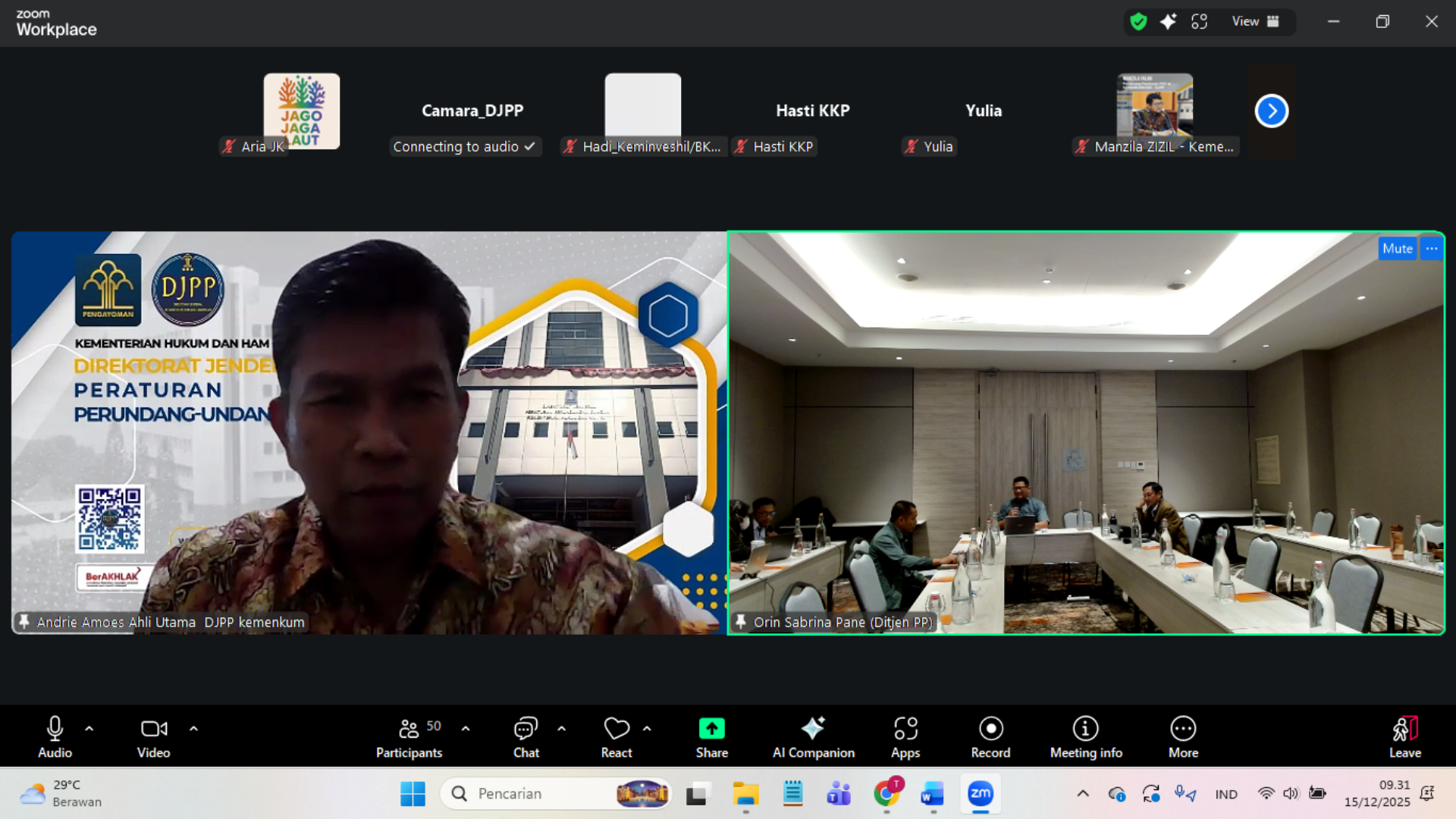Show next participants with blue arrow

[x=1272, y=111]
